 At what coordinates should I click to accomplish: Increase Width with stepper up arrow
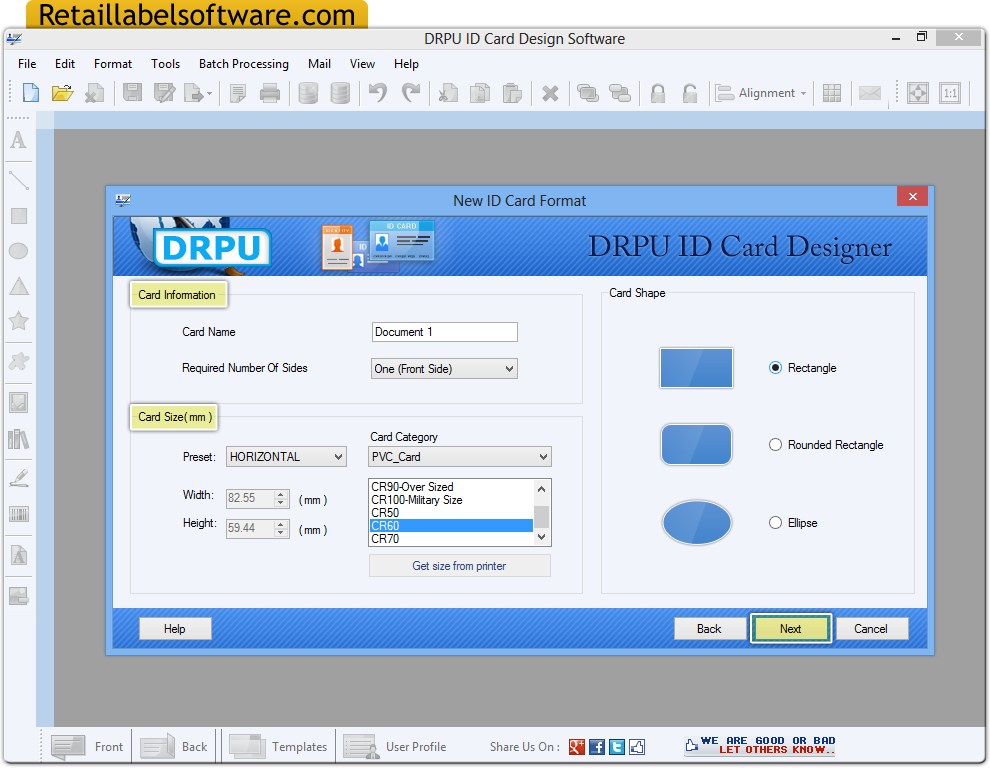(x=282, y=494)
